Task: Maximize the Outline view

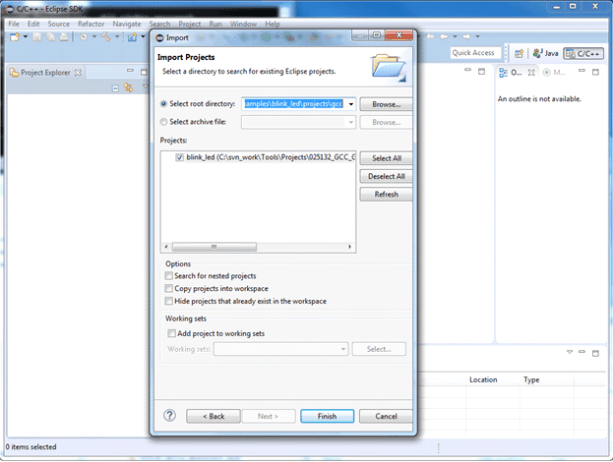Action: pyautogui.click(x=595, y=72)
